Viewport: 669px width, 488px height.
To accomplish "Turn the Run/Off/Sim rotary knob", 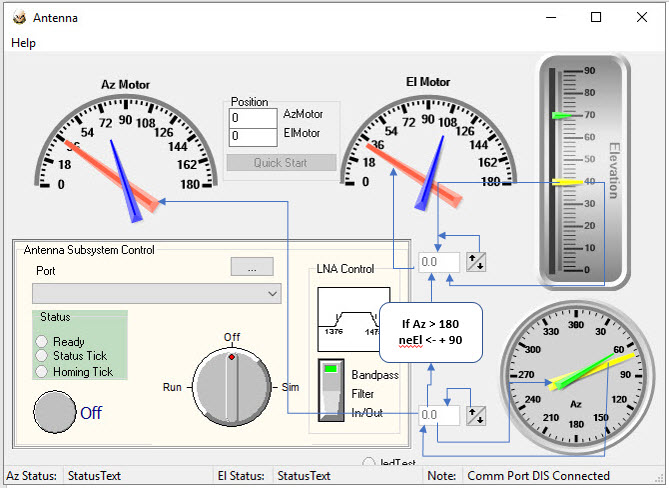I will (x=231, y=388).
